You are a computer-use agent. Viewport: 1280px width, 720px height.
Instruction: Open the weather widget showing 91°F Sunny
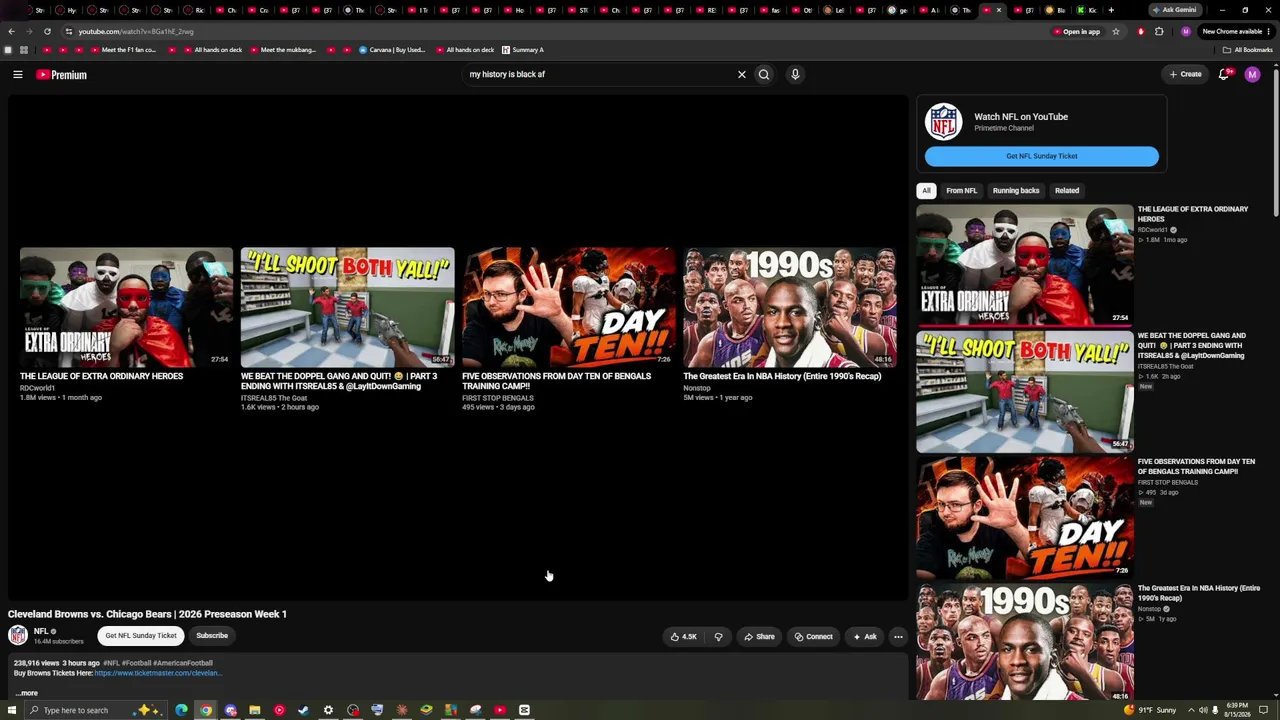pos(1150,710)
